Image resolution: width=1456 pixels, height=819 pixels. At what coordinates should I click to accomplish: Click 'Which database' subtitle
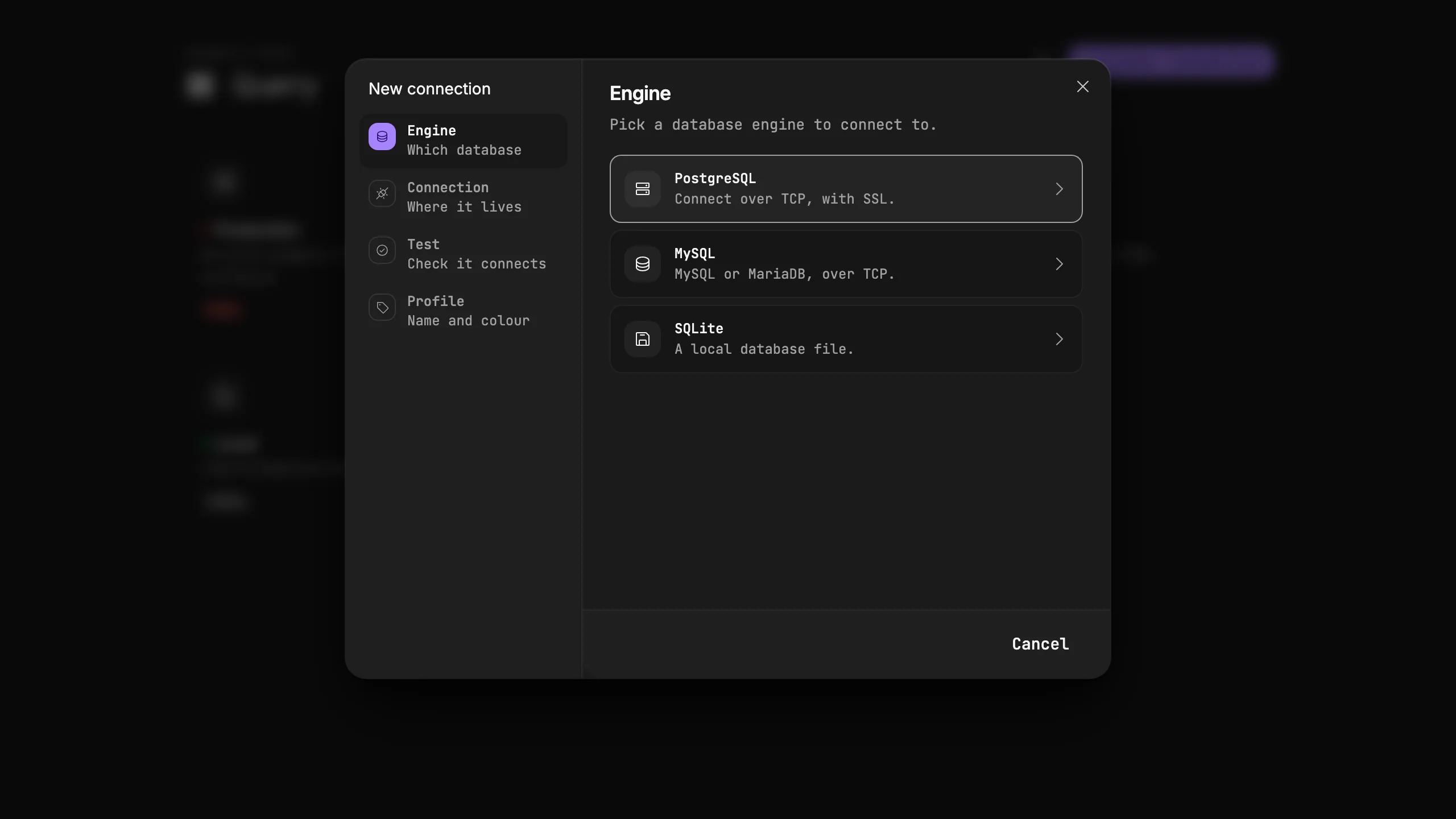[x=464, y=150]
